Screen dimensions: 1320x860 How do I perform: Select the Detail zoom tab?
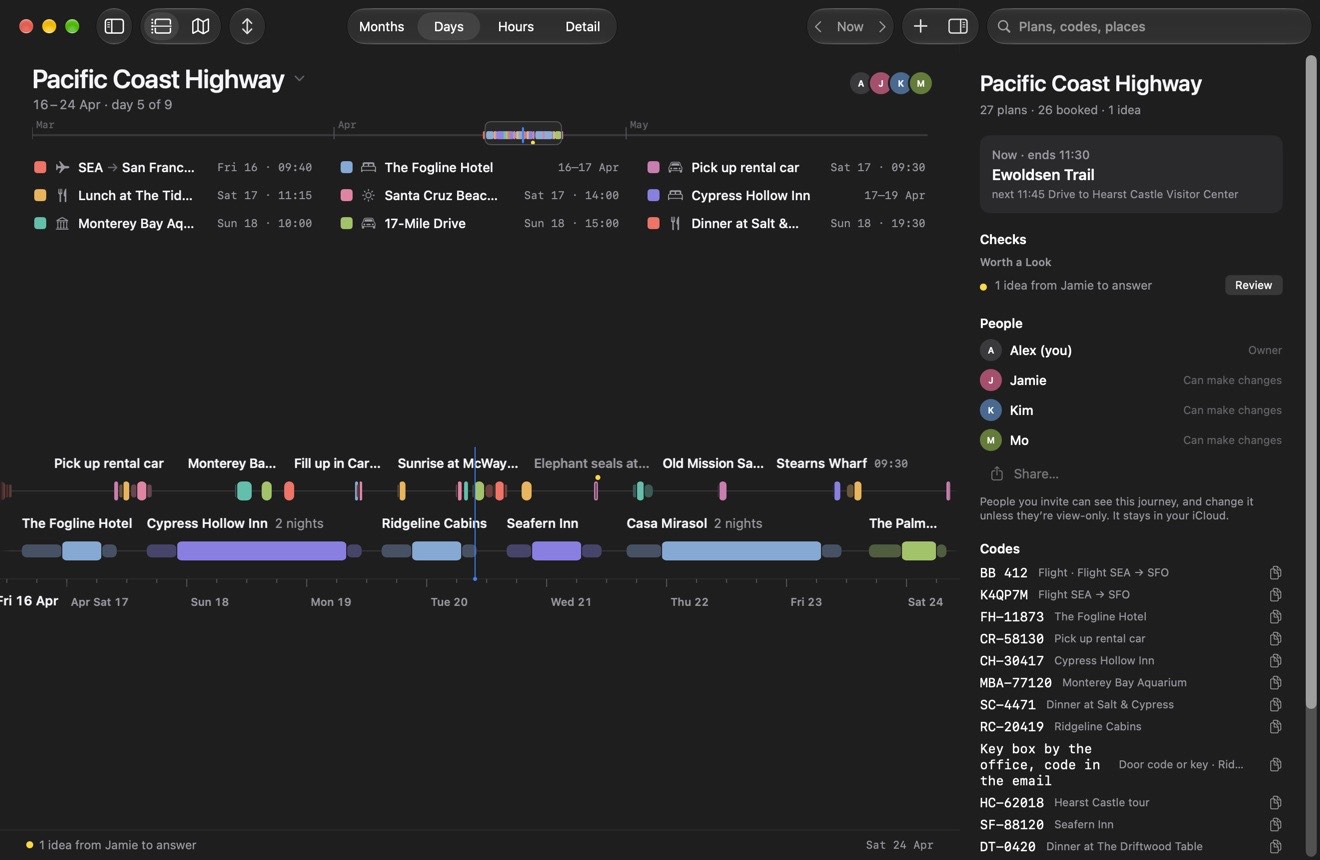click(x=582, y=26)
